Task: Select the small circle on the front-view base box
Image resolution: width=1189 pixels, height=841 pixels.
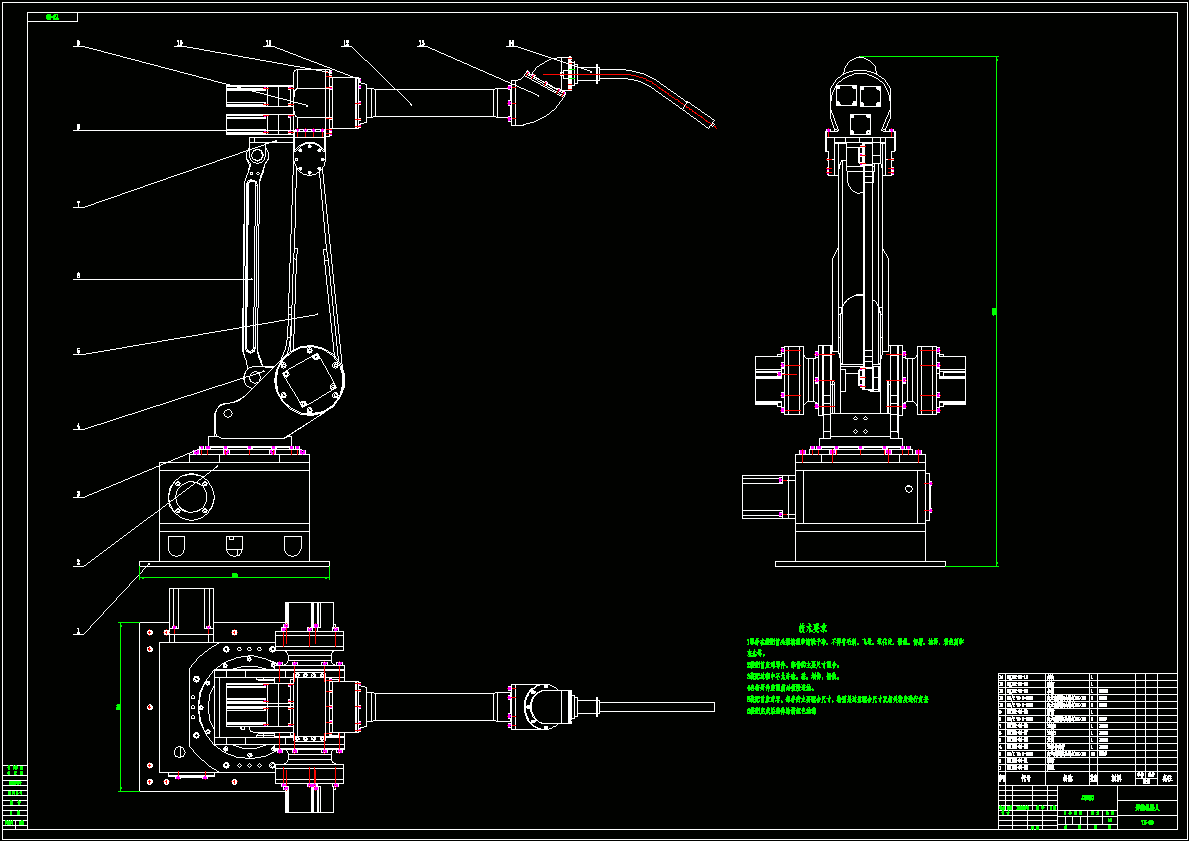Action: 908,489
